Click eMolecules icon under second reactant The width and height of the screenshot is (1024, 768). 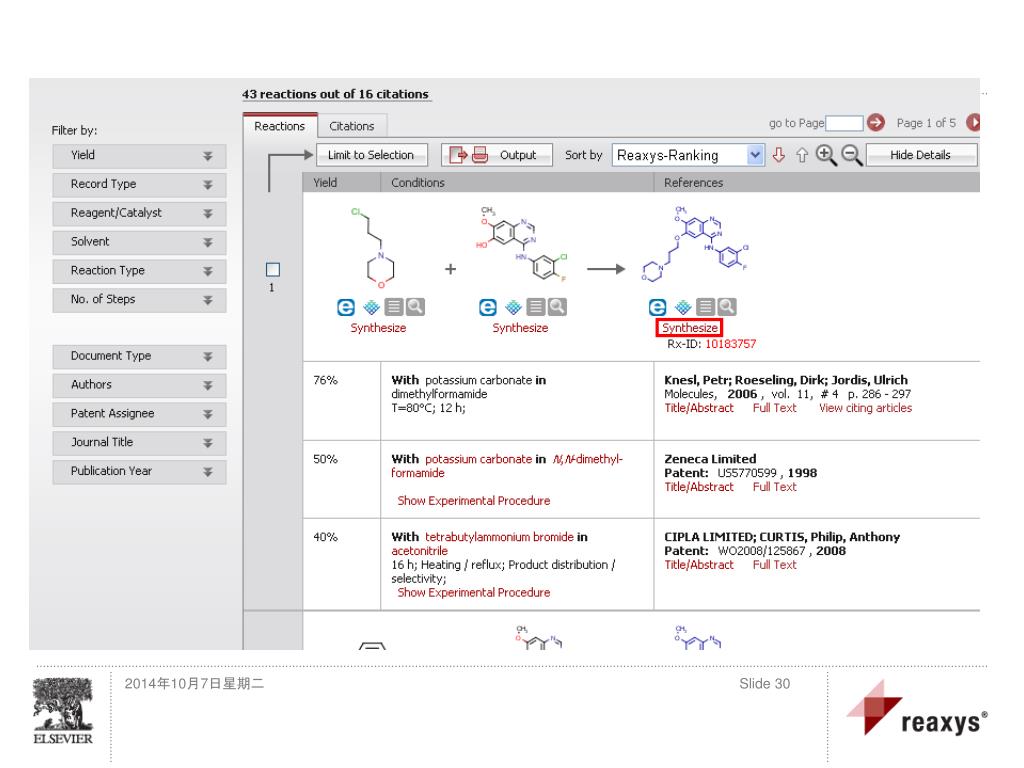pos(487,307)
